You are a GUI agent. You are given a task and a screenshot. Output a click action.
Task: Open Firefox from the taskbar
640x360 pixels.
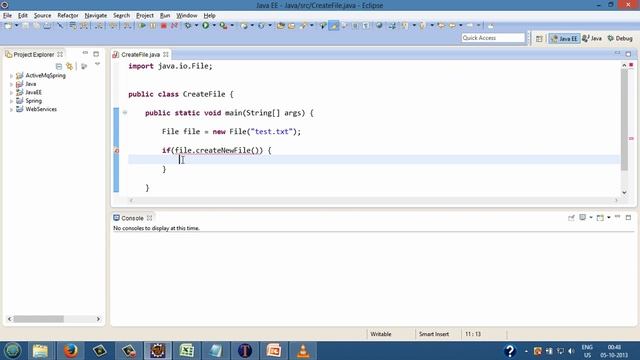70,351
